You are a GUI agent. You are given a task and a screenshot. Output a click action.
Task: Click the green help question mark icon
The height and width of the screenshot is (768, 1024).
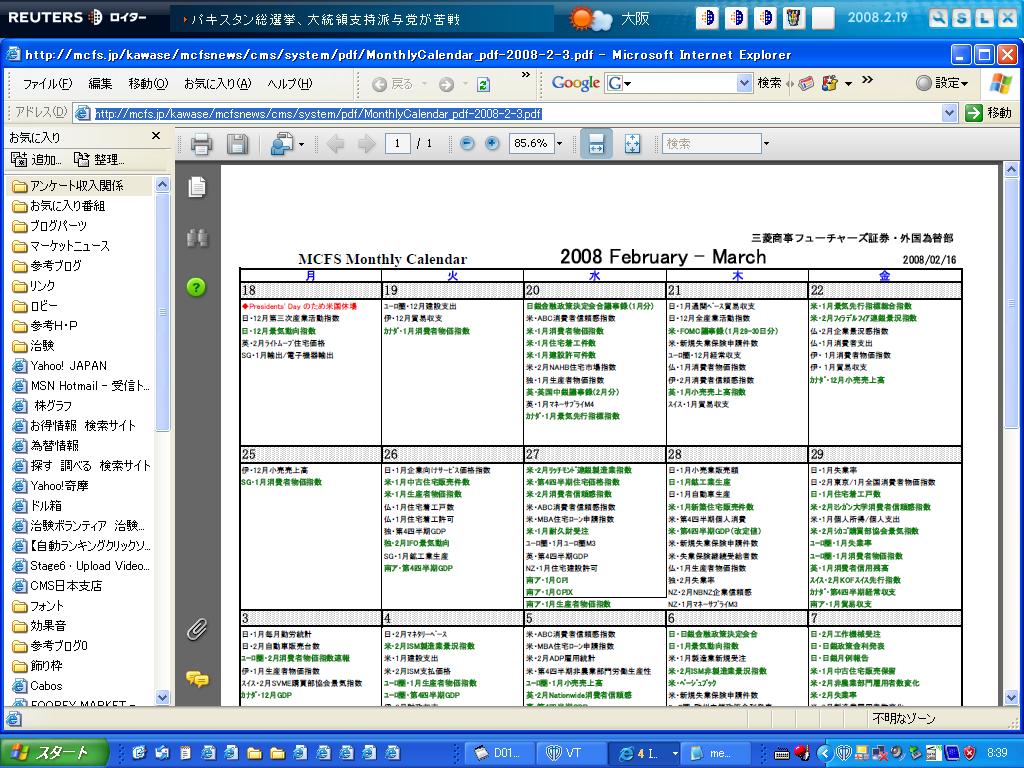coord(196,287)
